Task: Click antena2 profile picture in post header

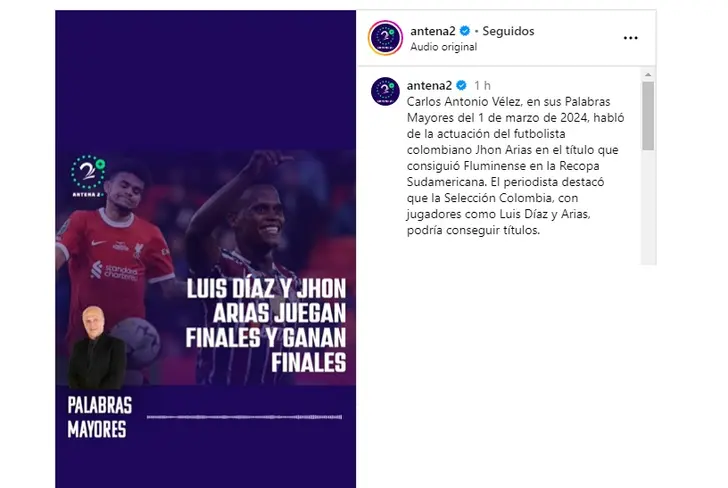Action: coord(385,38)
